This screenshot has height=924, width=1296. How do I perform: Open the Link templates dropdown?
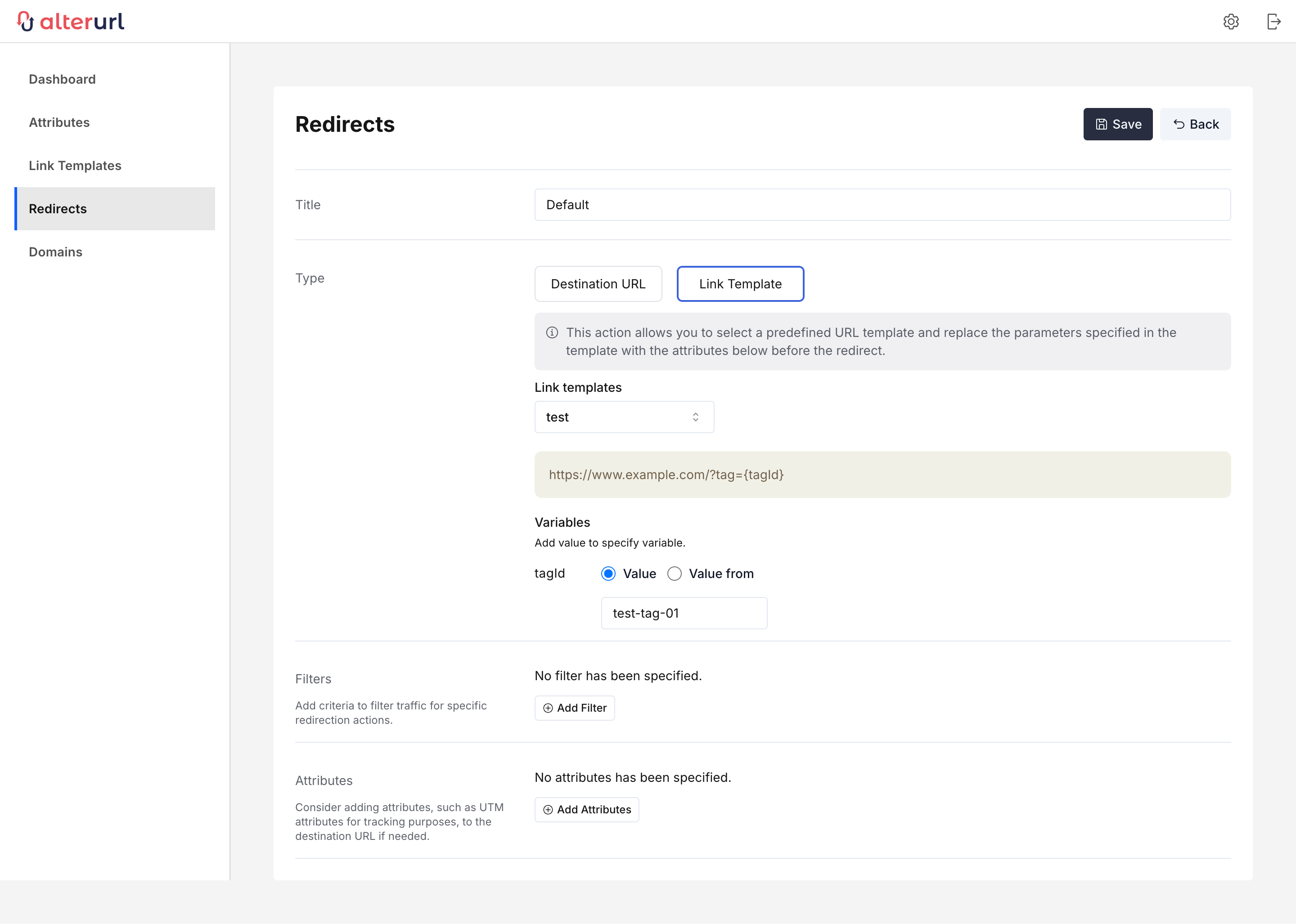click(624, 417)
